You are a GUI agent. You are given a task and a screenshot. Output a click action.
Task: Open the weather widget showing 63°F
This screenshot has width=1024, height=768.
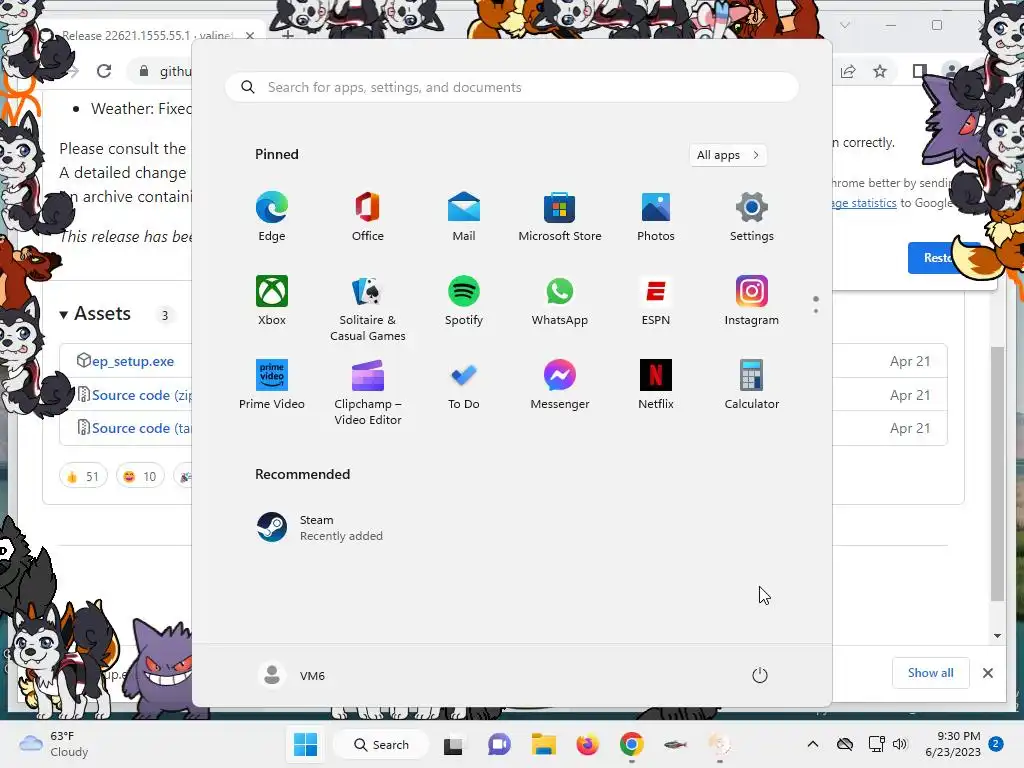click(54, 744)
